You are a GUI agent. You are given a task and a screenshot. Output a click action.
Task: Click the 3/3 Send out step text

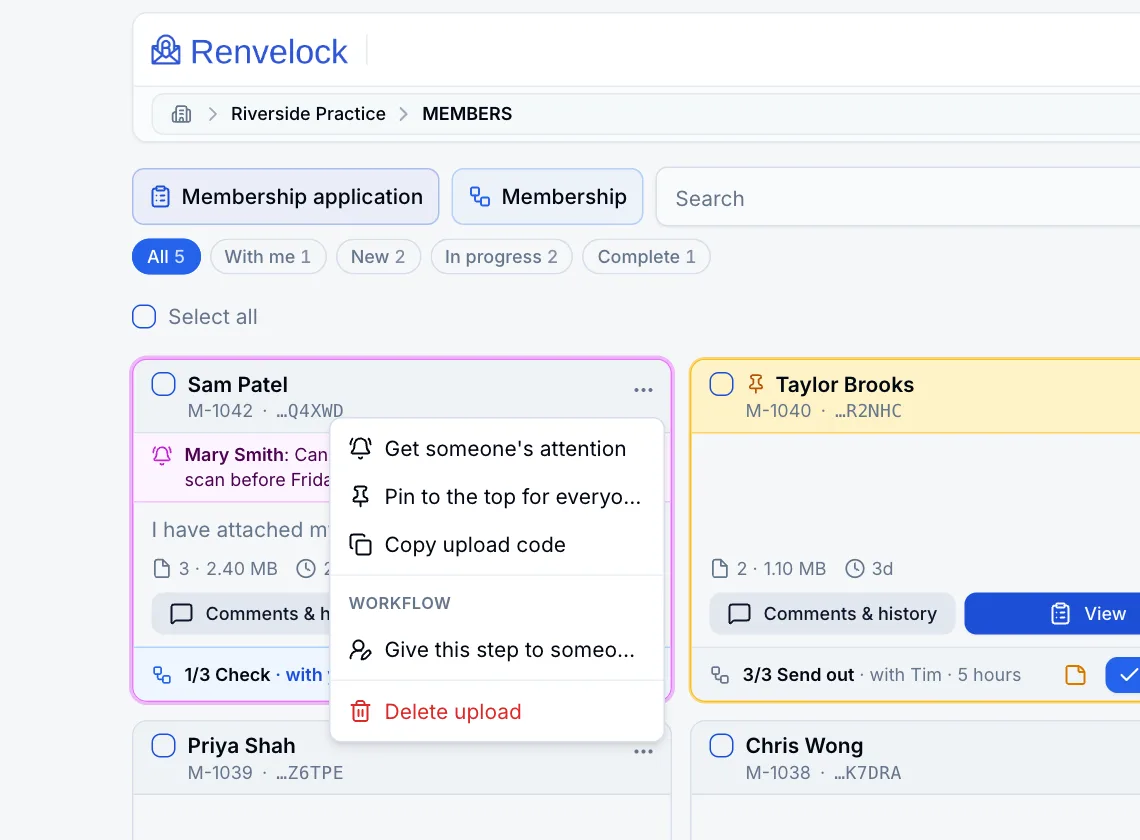click(798, 675)
